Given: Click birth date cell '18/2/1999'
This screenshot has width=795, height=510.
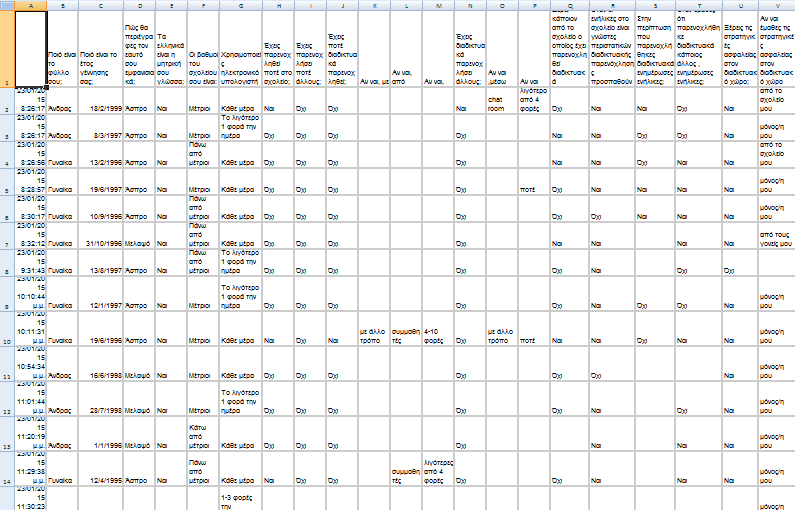Looking at the screenshot, I should 100,100.
